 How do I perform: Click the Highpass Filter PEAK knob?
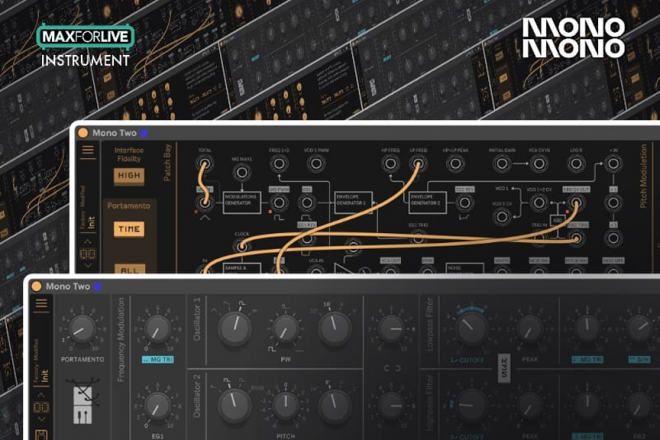tap(530, 406)
